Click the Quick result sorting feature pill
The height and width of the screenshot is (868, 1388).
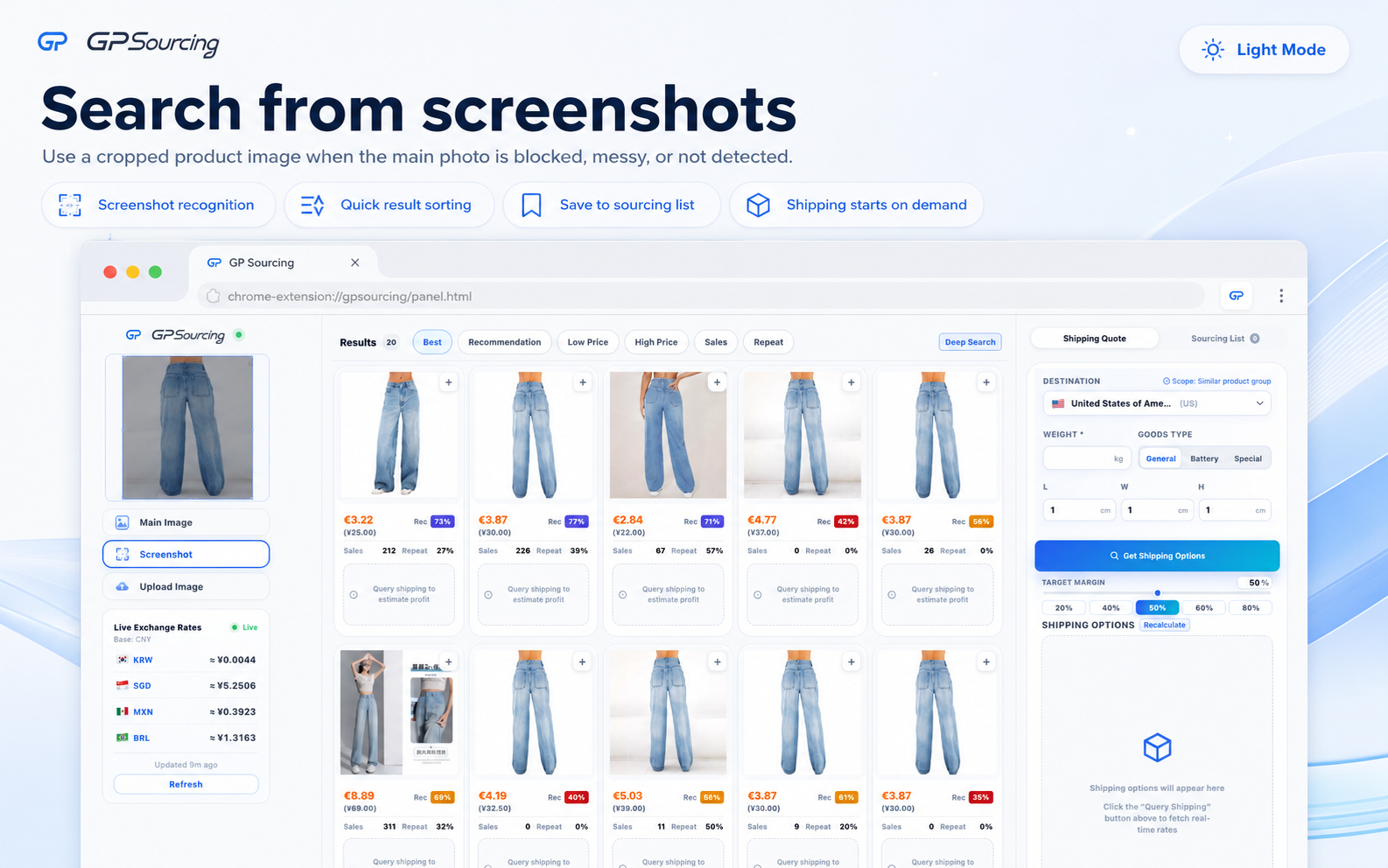pyautogui.click(x=389, y=205)
